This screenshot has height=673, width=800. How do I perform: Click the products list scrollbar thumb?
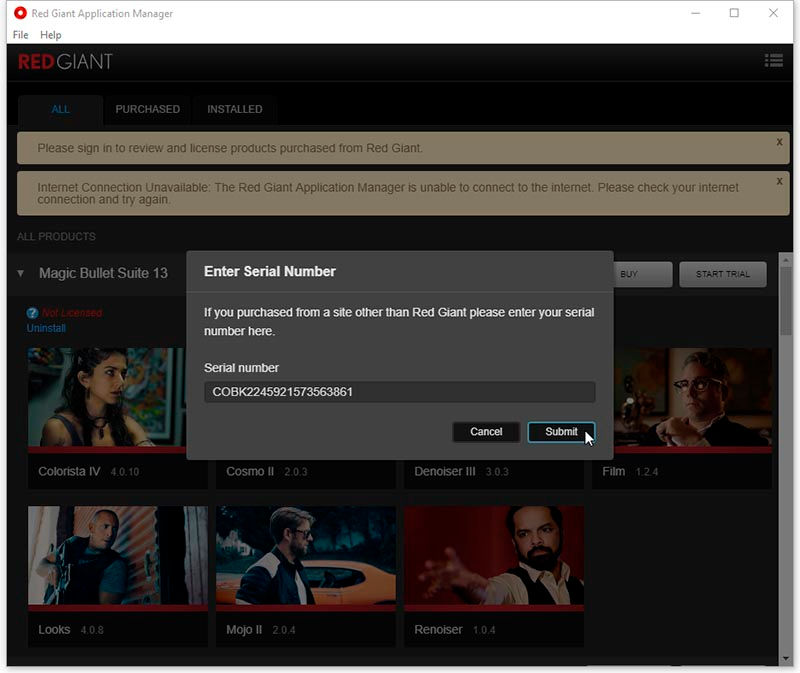pos(786,300)
